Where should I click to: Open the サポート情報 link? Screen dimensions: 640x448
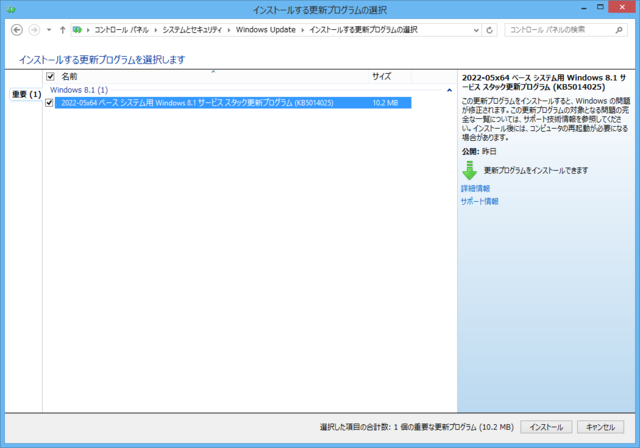coord(480,202)
